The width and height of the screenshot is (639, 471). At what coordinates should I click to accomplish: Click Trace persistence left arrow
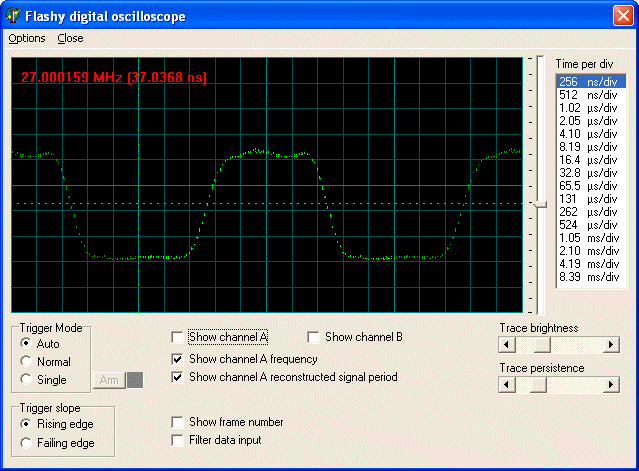pos(507,385)
